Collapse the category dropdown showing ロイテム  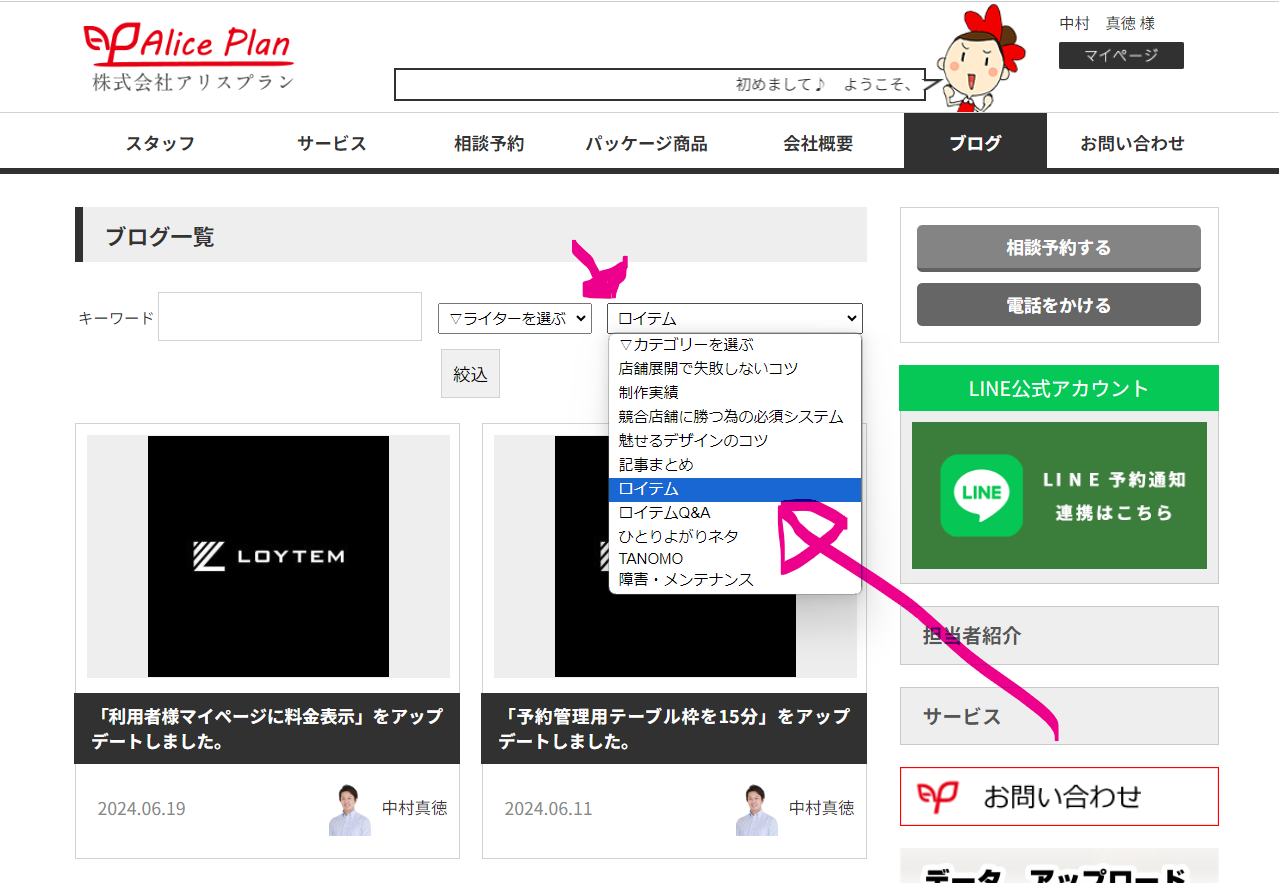[x=735, y=318]
